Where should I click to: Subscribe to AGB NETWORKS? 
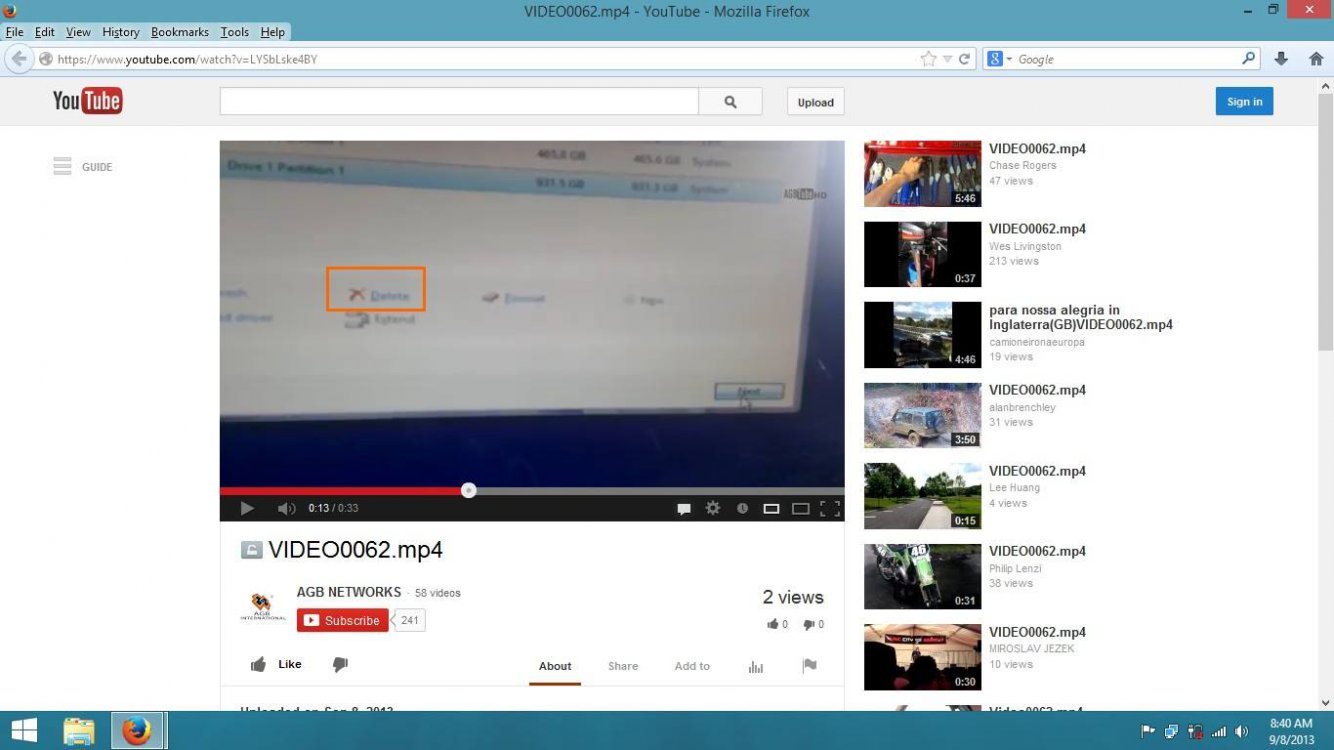point(343,620)
